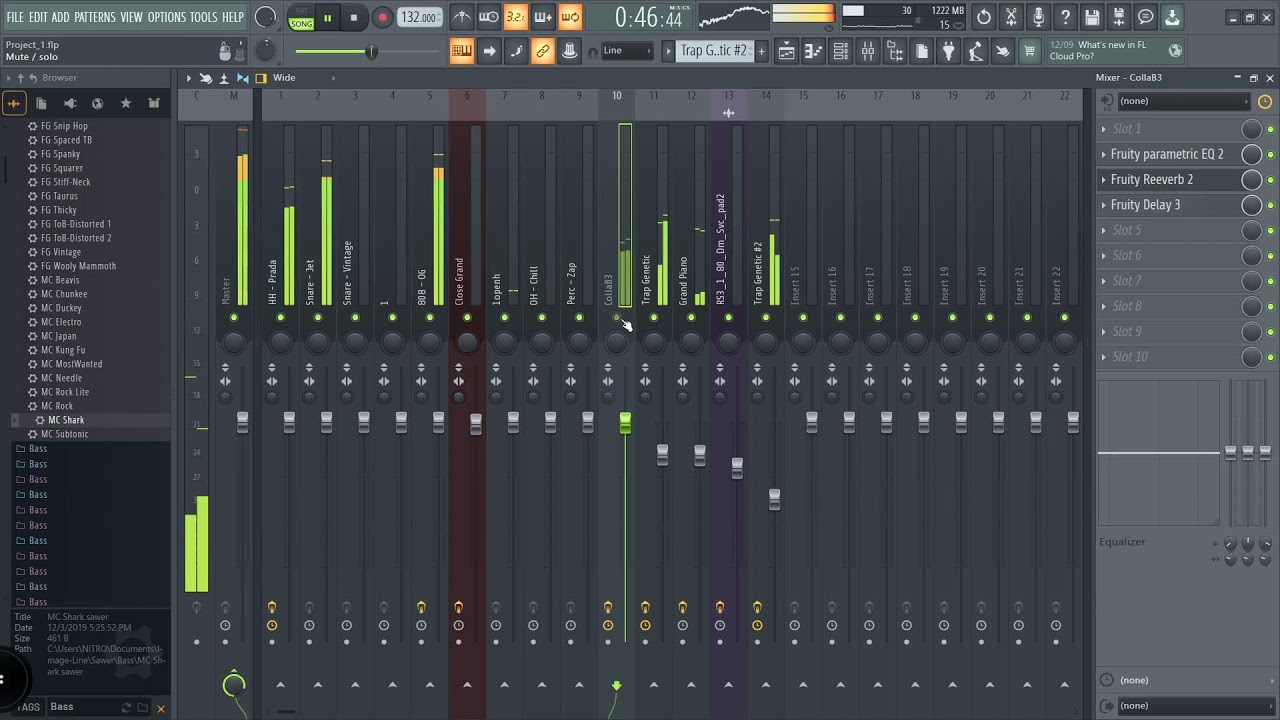
Task: Save project with floppy disk icon
Action: point(1092,17)
